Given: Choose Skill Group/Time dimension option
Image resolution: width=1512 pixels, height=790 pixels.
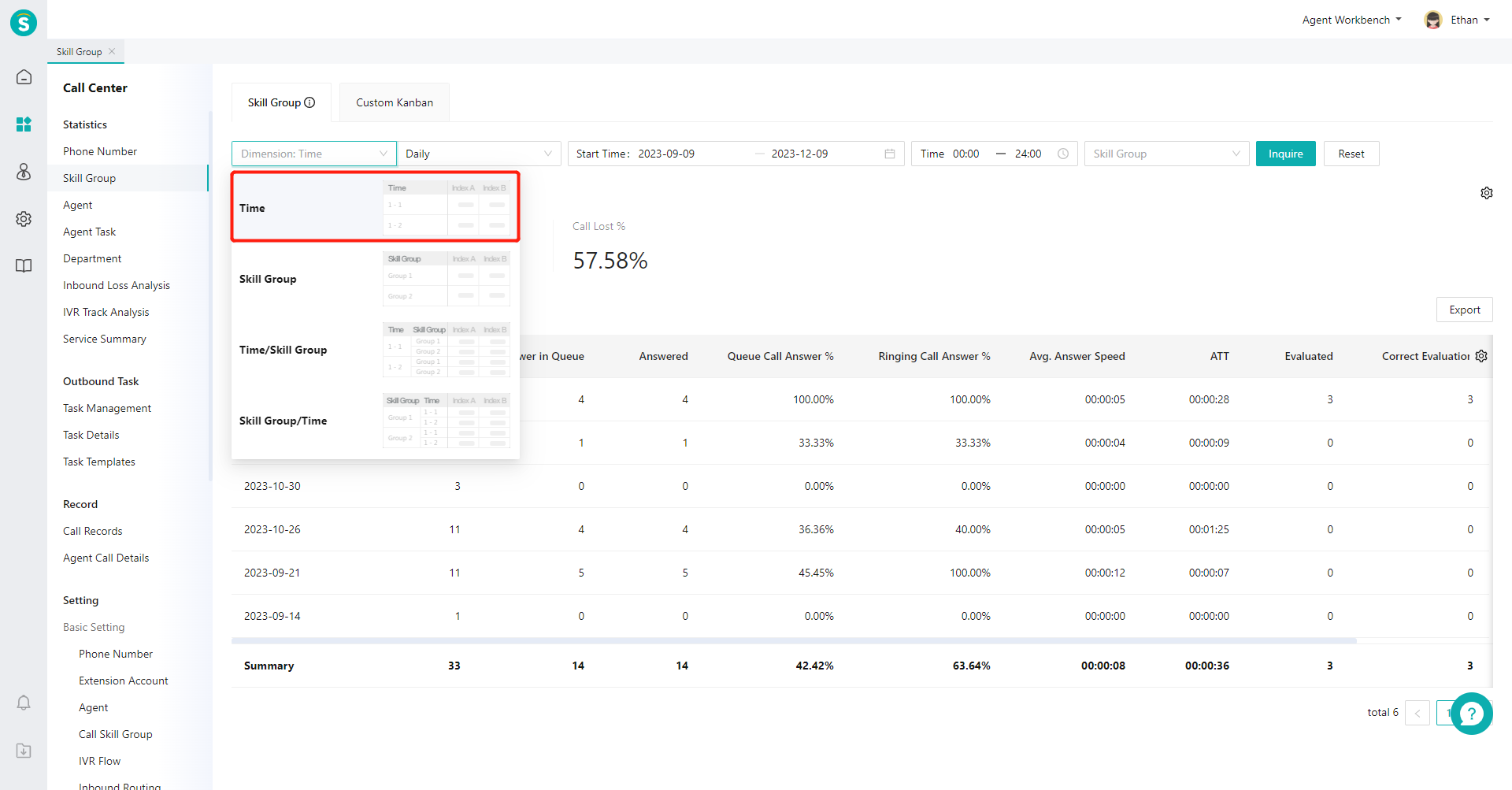Looking at the screenshot, I should [x=376, y=421].
